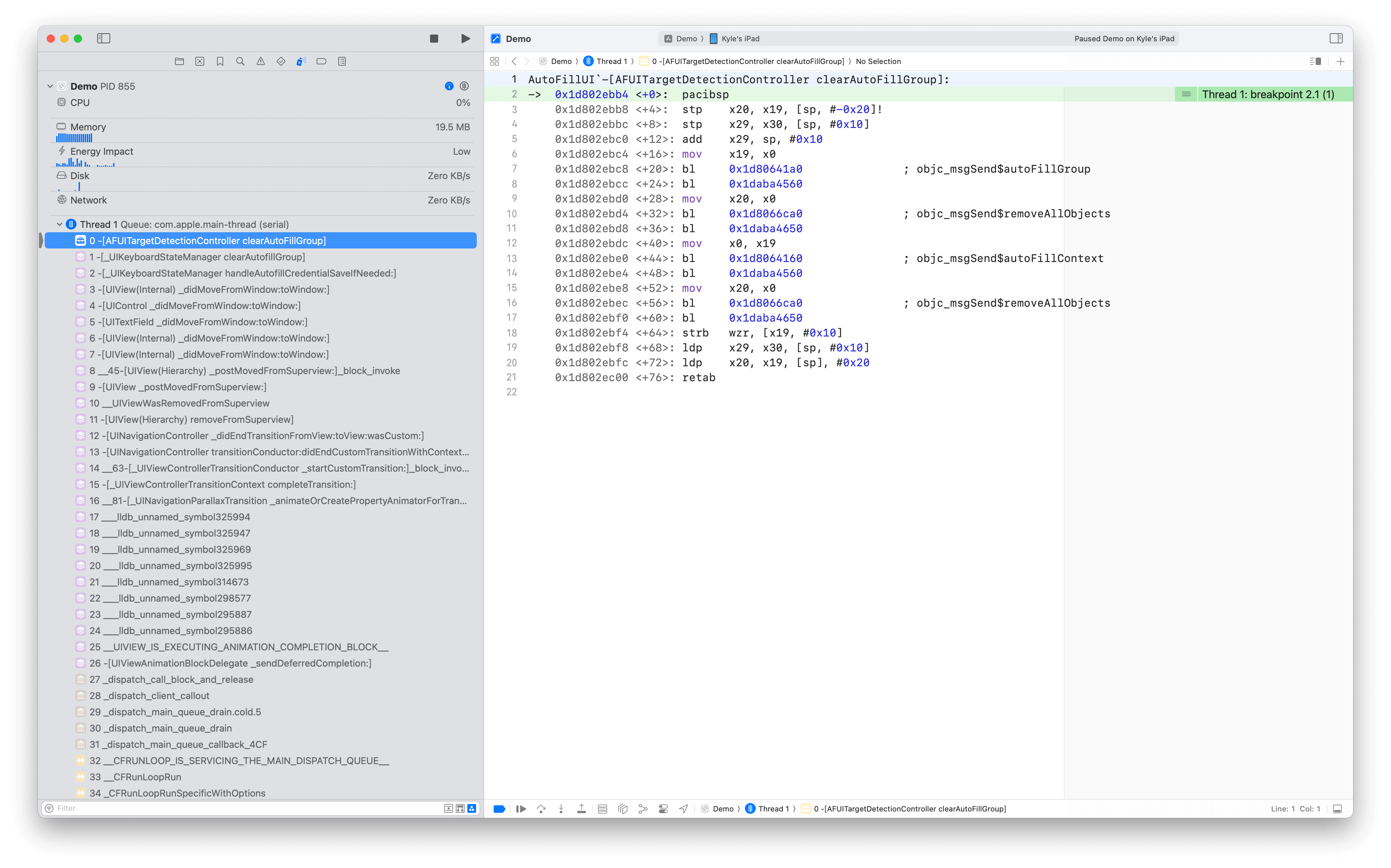Viewport: 1391px width, 868px height.
Task: Choose the Kyle's iPad destination
Action: point(734,39)
